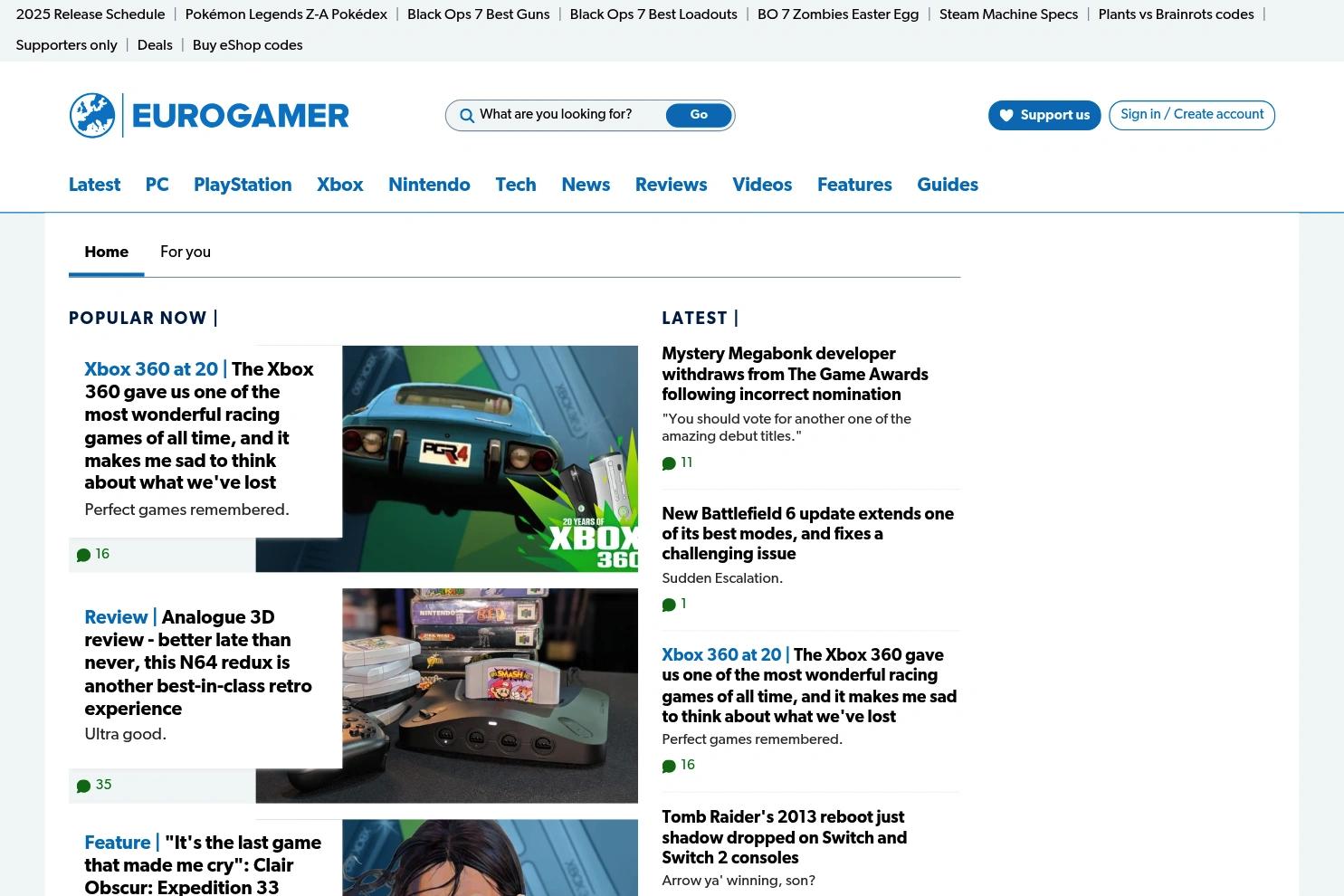The image size is (1344, 896).
Task: Open BO 7 Zombies Easter Egg link
Action: (838, 14)
